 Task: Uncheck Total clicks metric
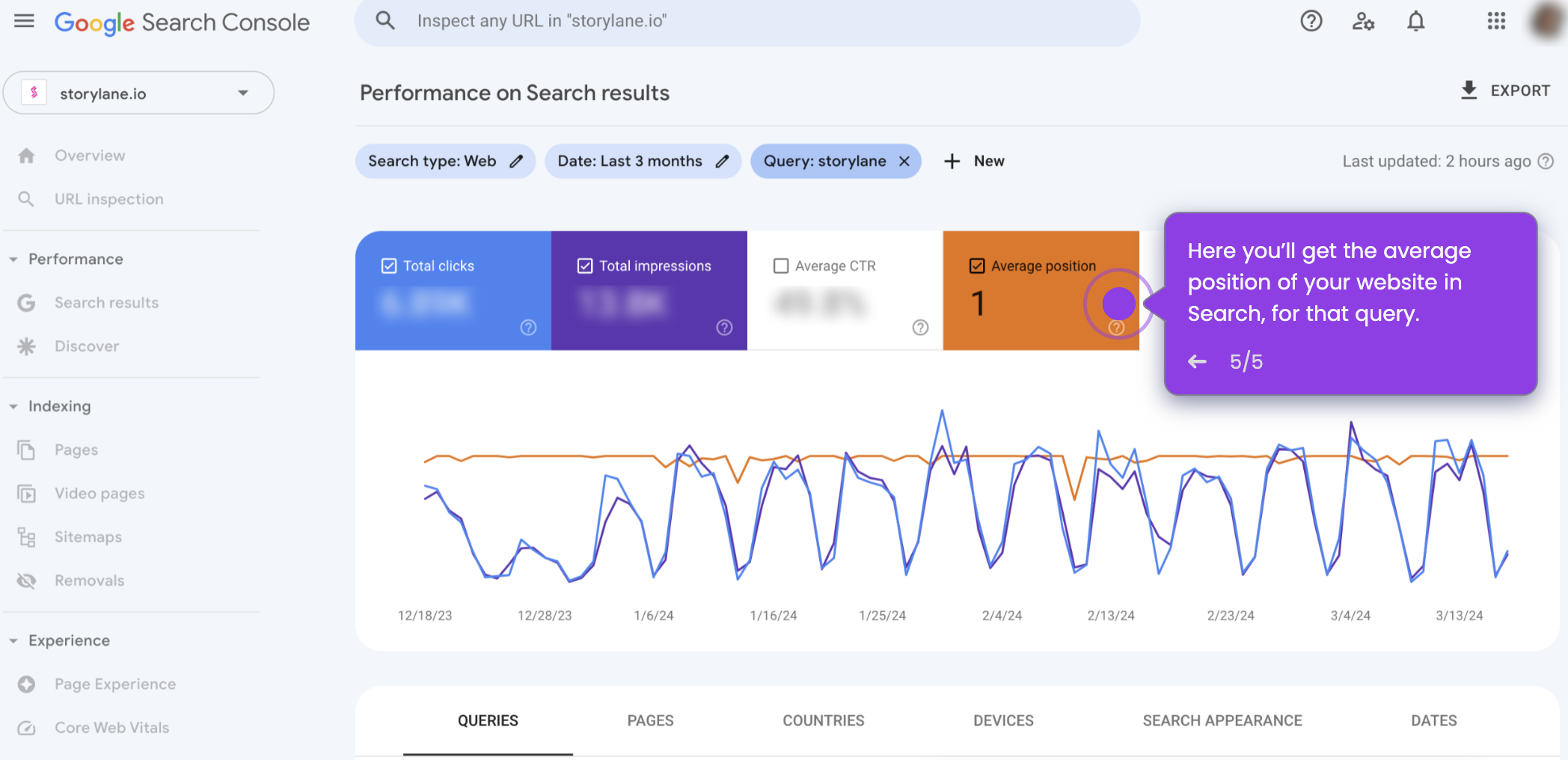[388, 265]
